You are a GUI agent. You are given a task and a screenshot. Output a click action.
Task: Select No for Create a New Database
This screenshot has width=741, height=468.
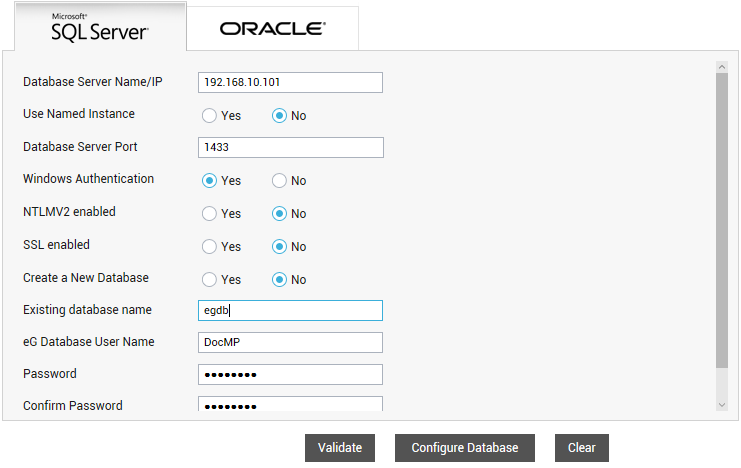279,280
